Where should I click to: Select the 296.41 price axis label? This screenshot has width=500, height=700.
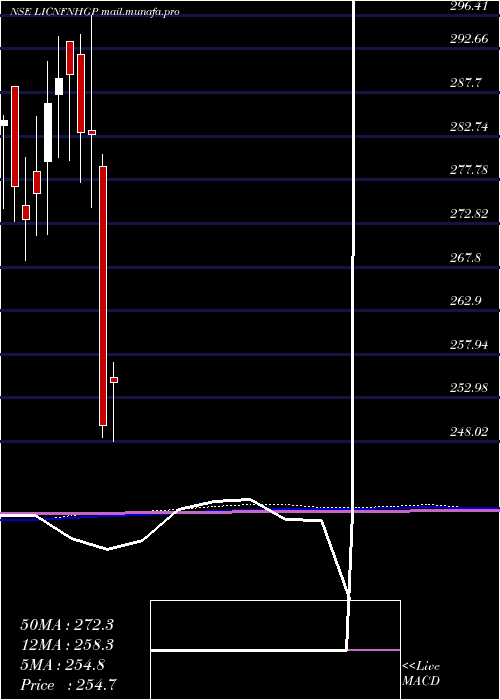[469, 5]
